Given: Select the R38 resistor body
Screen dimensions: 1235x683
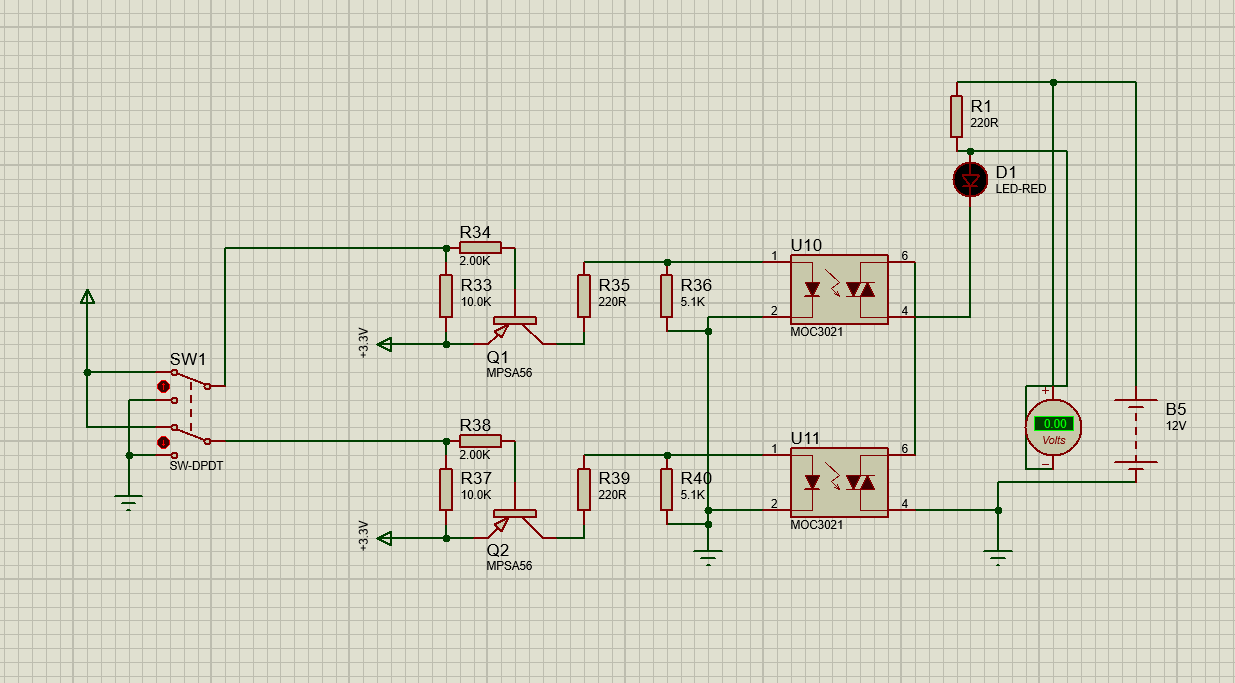Looking at the screenshot, I should pos(480,441).
